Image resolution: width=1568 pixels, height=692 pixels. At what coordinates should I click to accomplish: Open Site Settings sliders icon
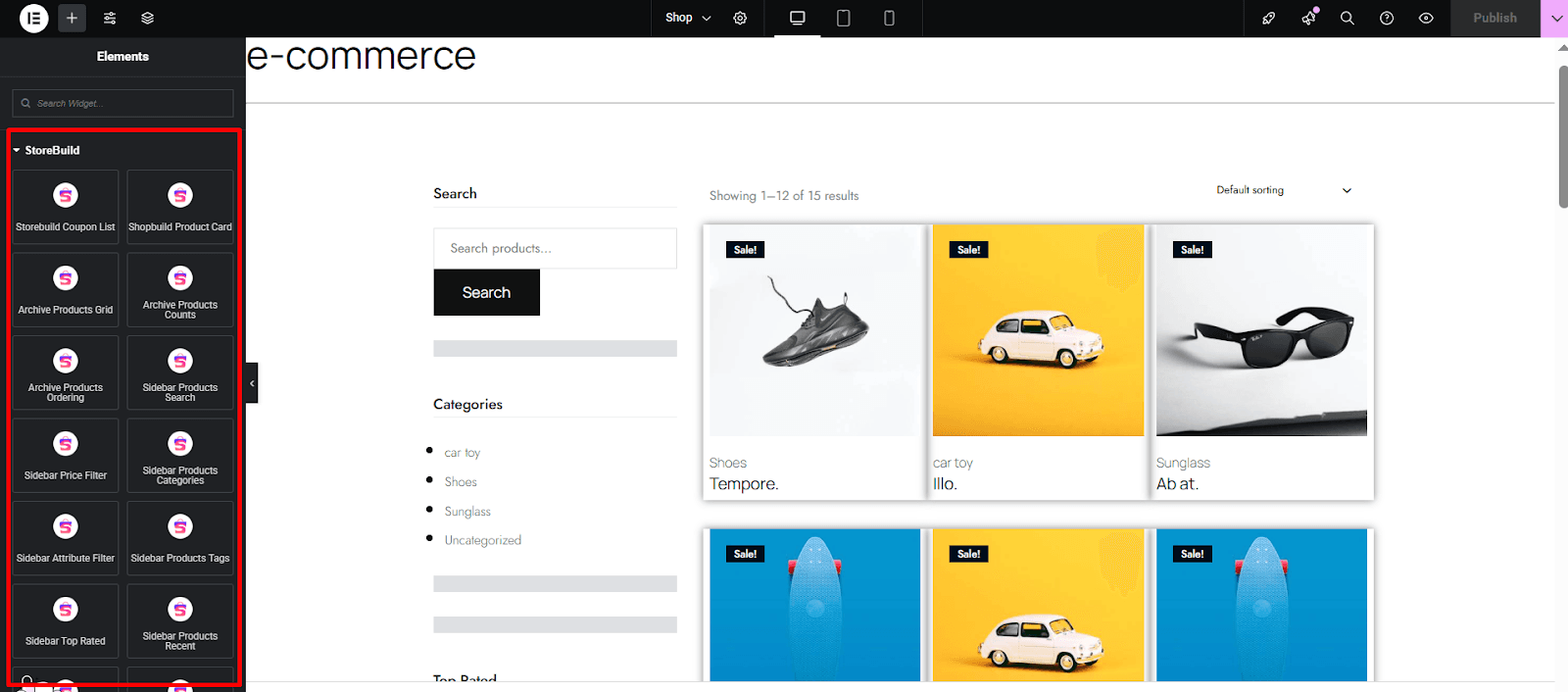(110, 18)
